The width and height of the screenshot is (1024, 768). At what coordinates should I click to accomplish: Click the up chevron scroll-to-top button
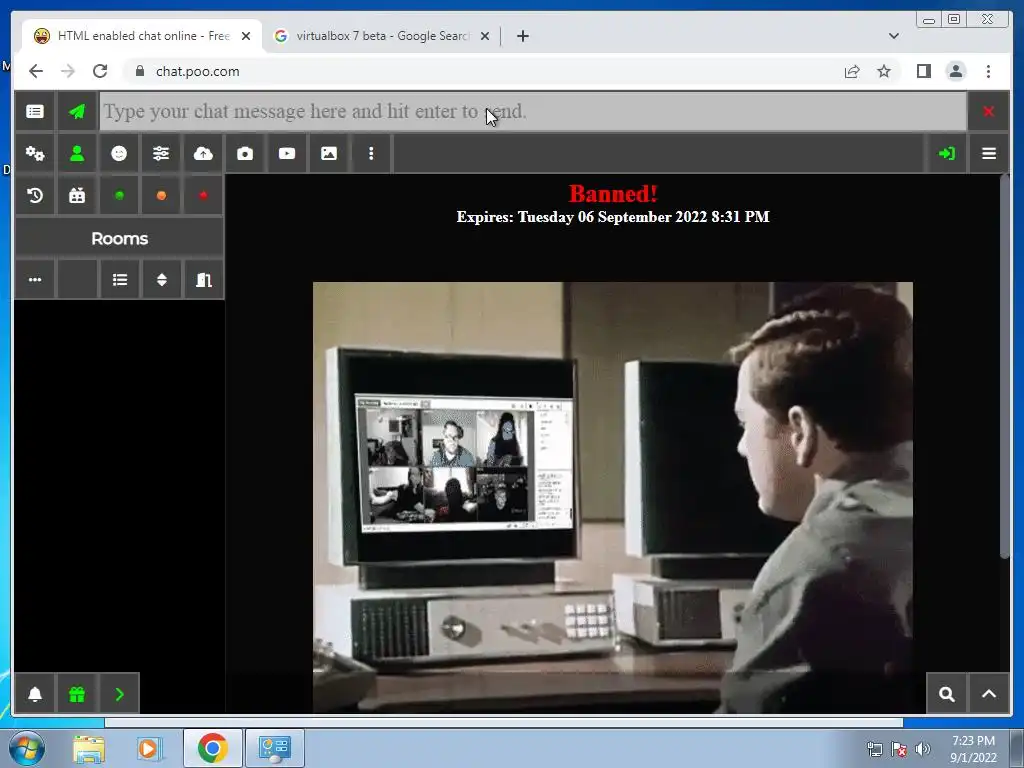click(x=989, y=694)
